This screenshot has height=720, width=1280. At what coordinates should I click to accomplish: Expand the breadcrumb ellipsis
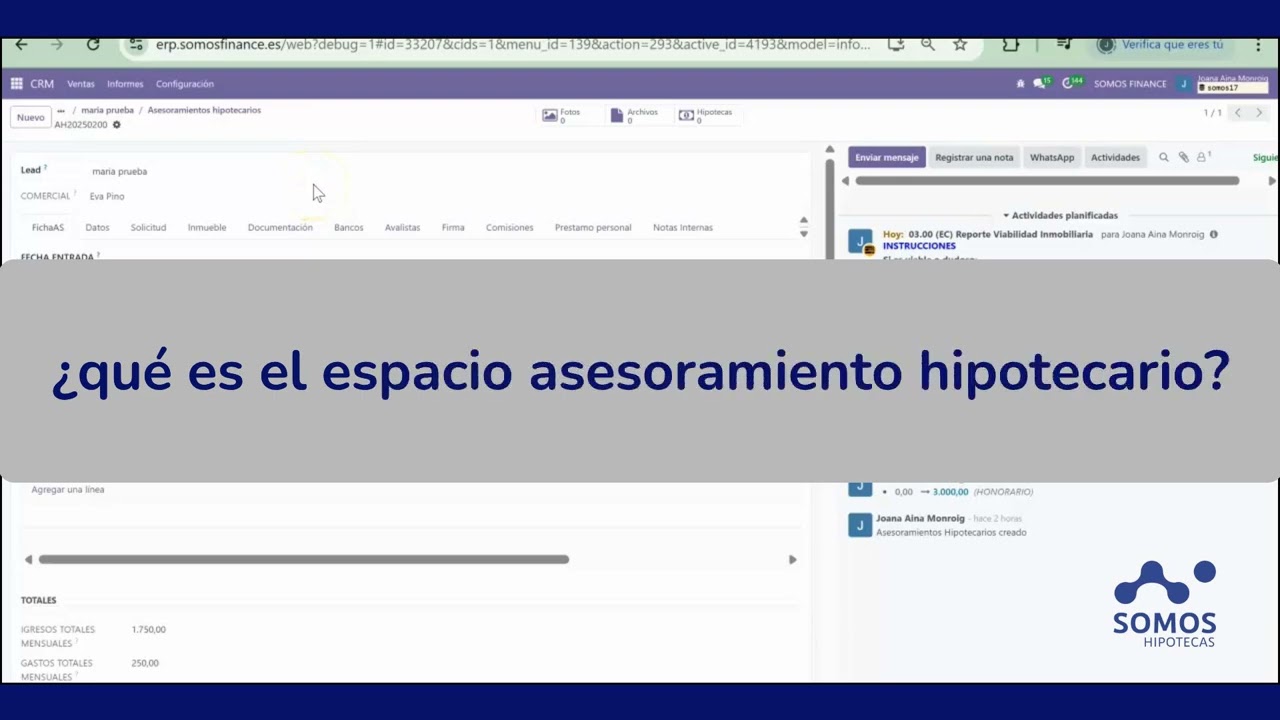tap(61, 110)
